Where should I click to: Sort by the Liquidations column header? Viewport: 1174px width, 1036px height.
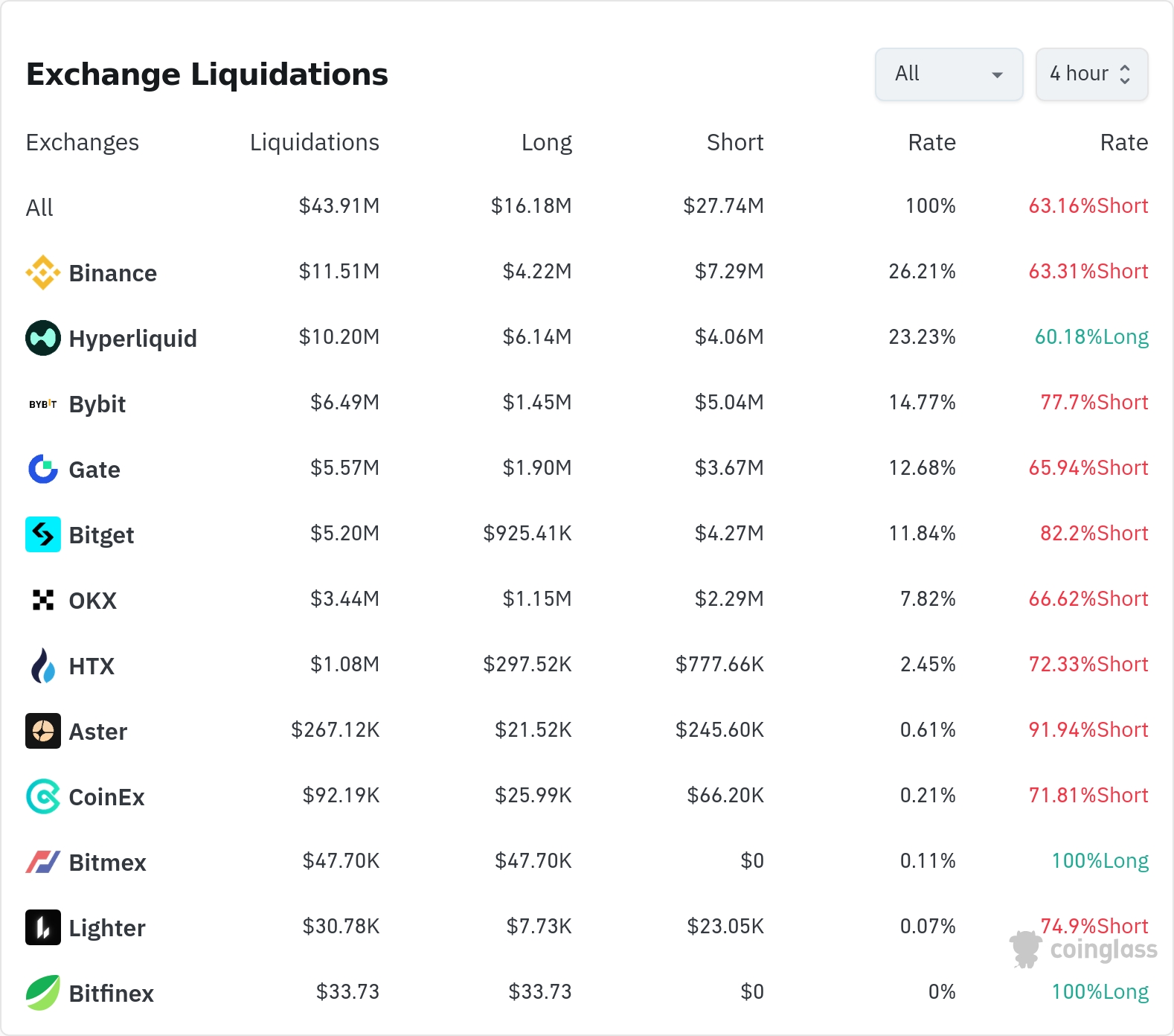point(314,142)
